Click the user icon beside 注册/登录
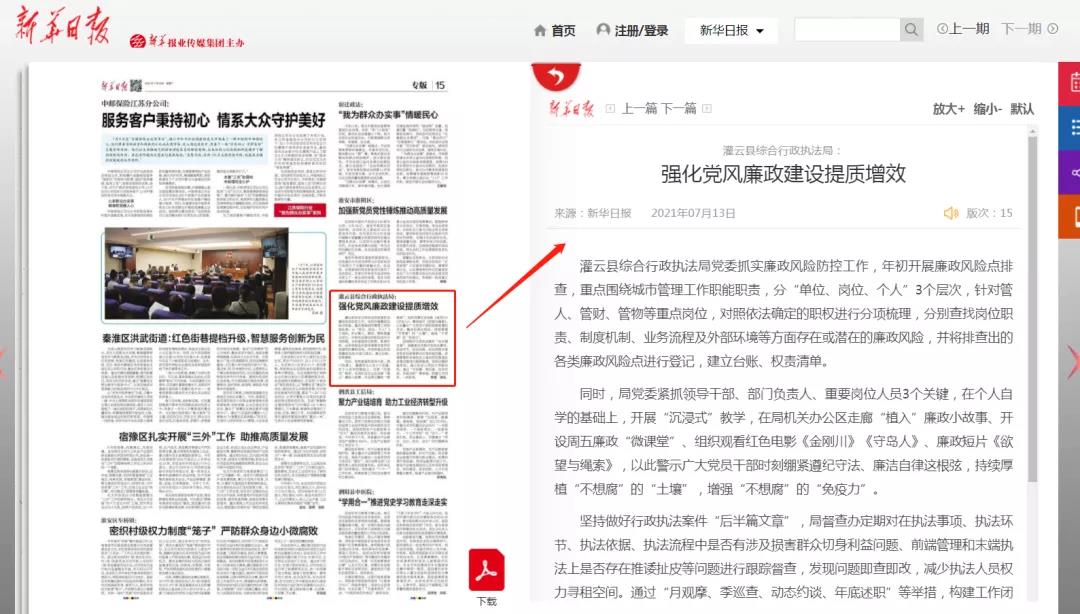Screen dimensions: 1080x614 [x=603, y=30]
